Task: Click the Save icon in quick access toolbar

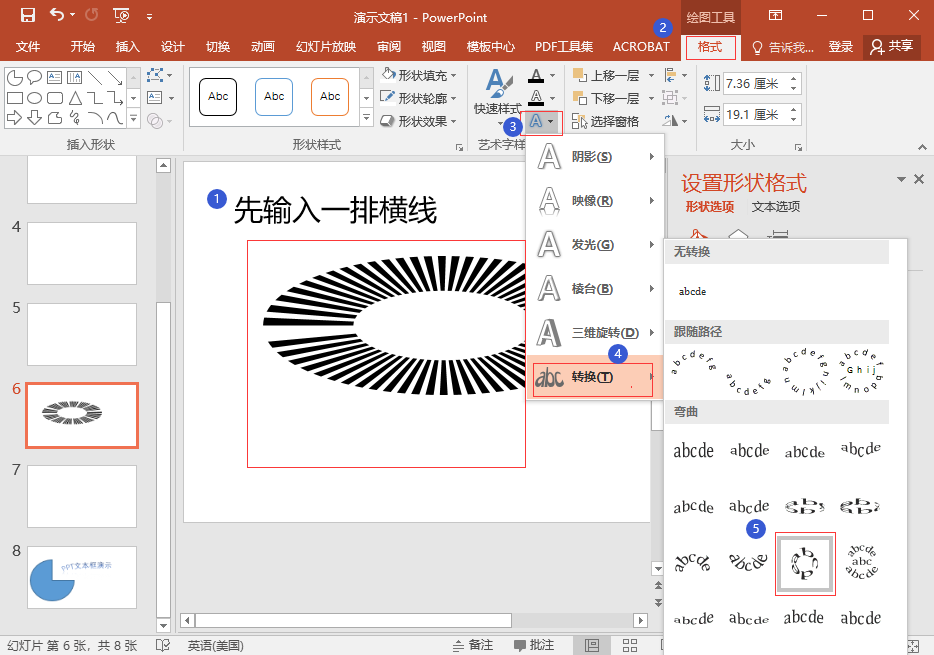Action: 27,15
